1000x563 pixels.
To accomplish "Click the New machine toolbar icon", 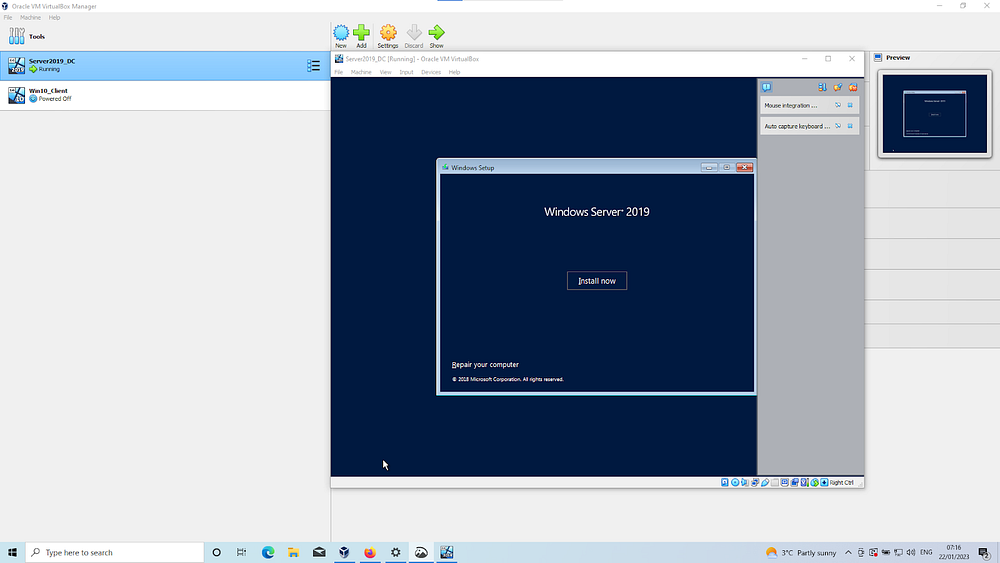I will [341, 36].
